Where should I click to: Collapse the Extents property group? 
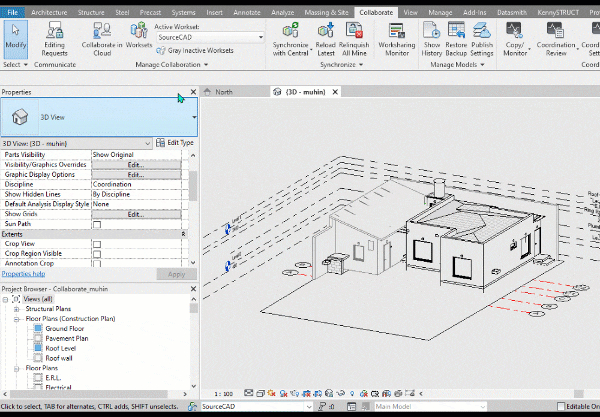tap(183, 234)
